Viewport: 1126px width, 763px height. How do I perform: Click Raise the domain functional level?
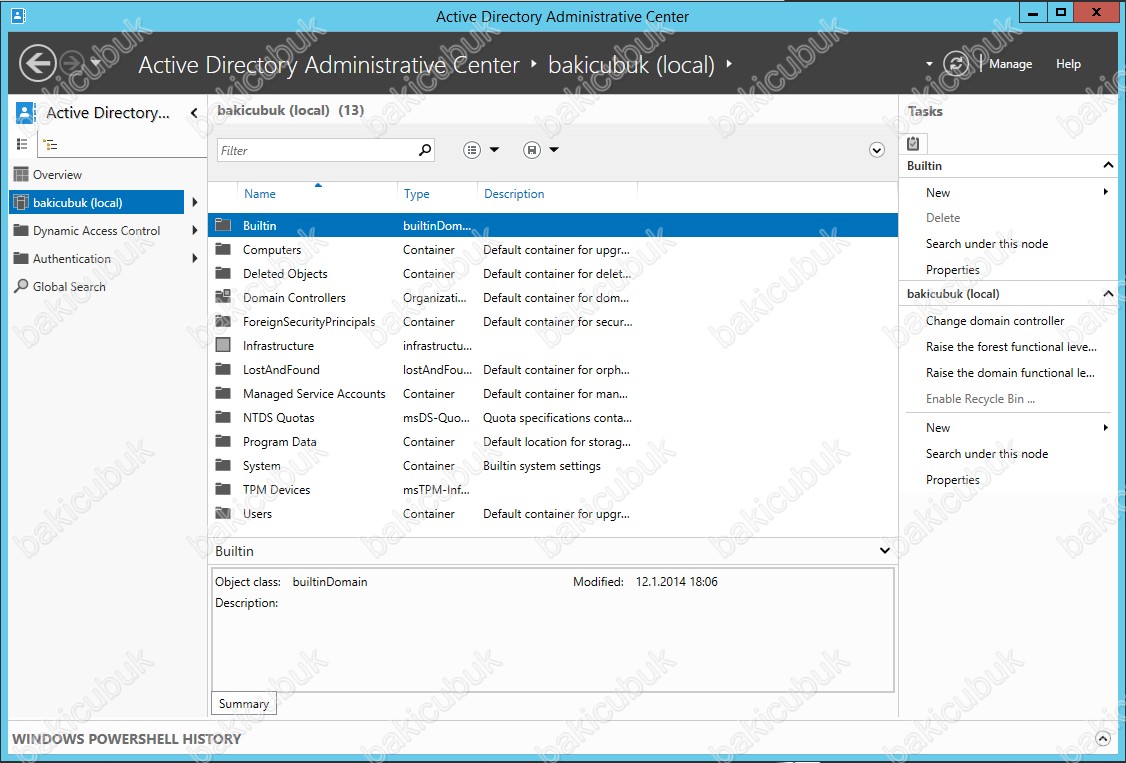click(1010, 373)
